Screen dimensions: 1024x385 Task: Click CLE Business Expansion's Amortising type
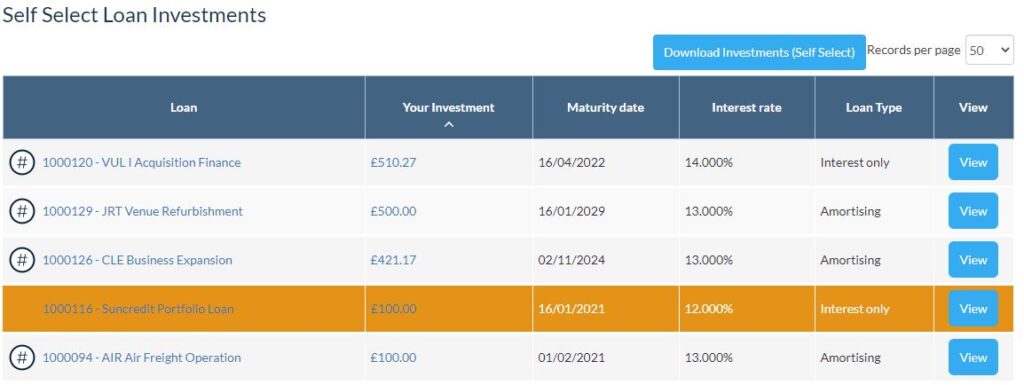pos(850,260)
